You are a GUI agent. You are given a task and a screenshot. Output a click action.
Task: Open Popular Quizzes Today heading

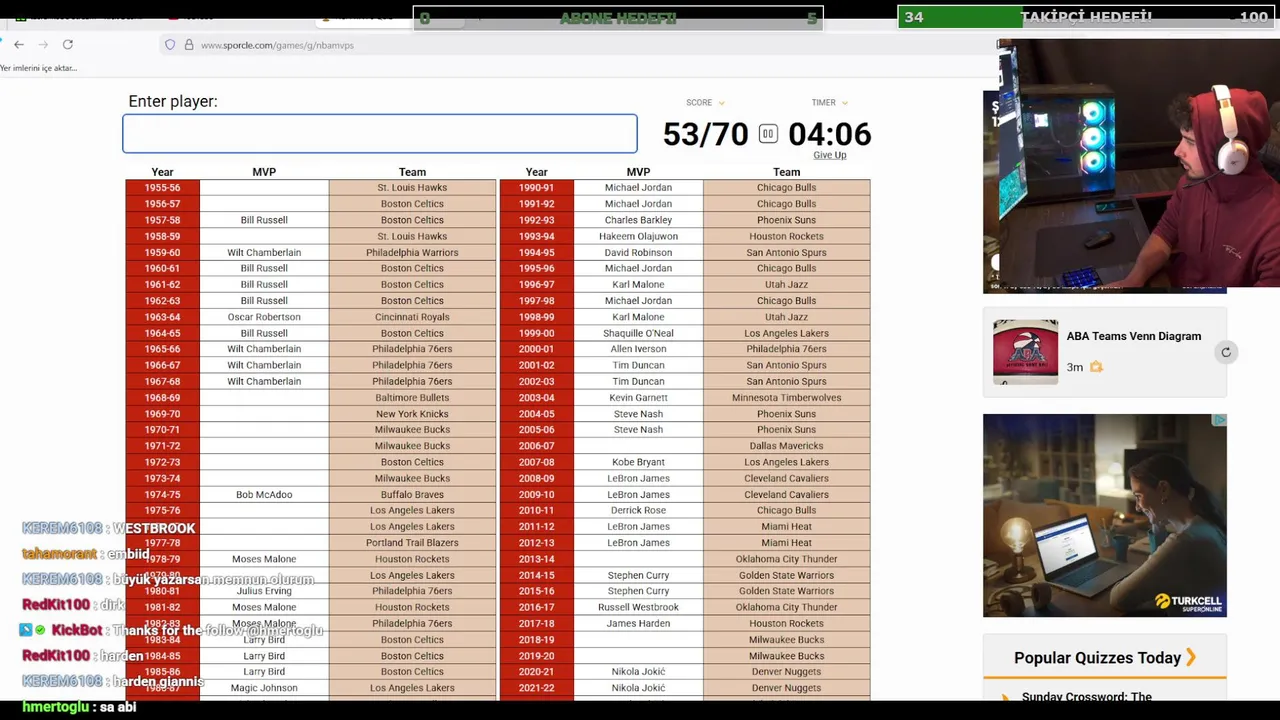coord(1097,658)
